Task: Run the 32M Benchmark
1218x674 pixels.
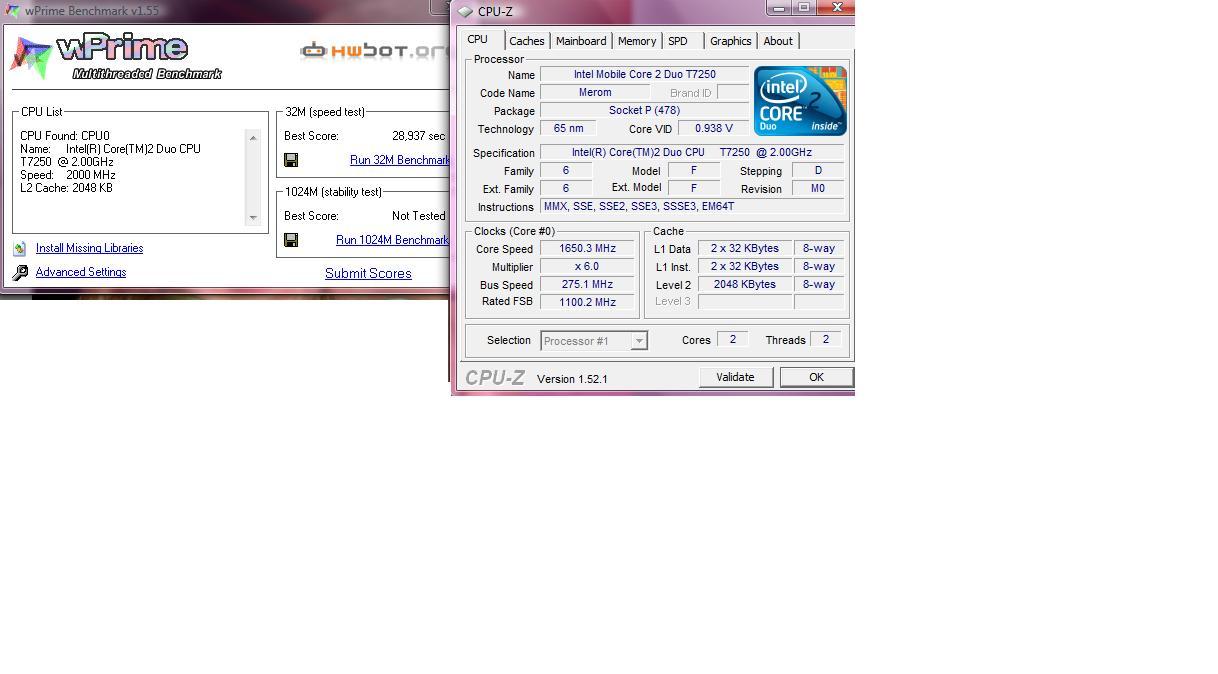Action: click(400, 160)
